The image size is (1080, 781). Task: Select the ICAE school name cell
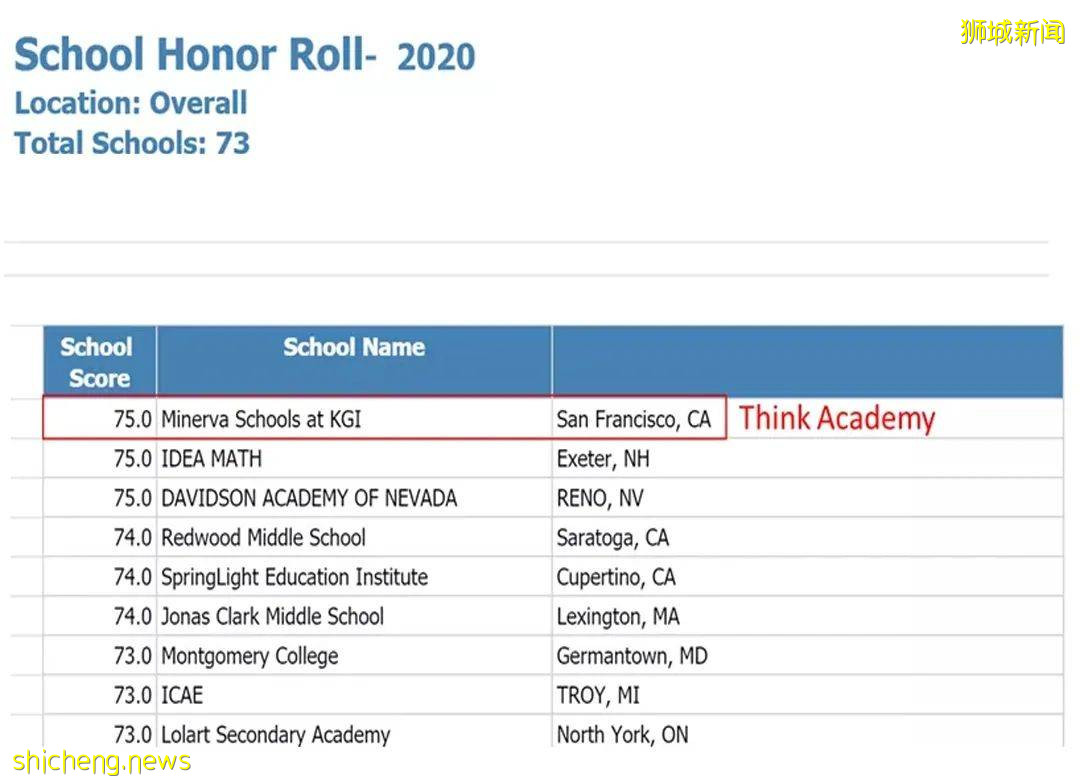[182, 695]
